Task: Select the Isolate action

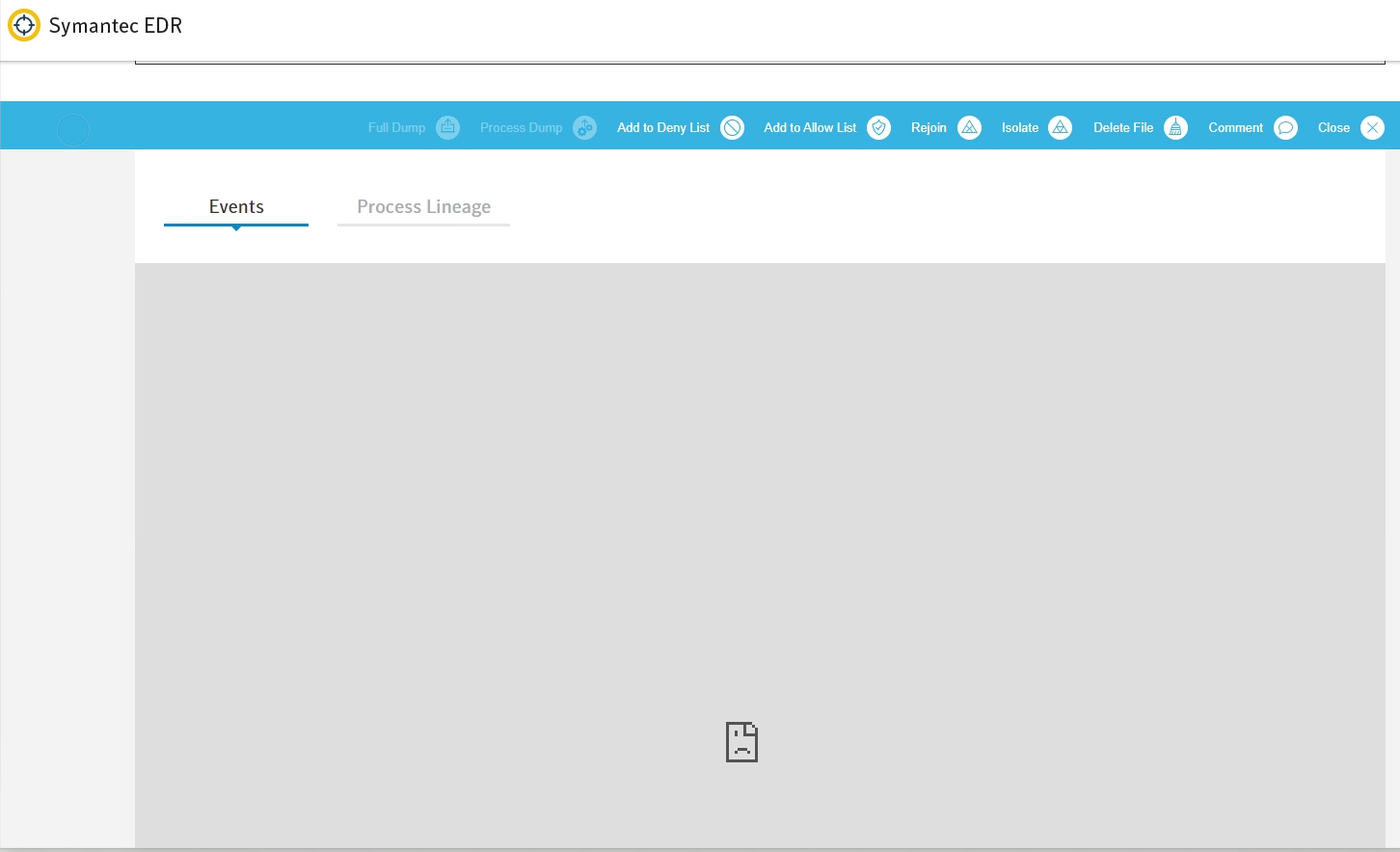Action: tap(1020, 127)
